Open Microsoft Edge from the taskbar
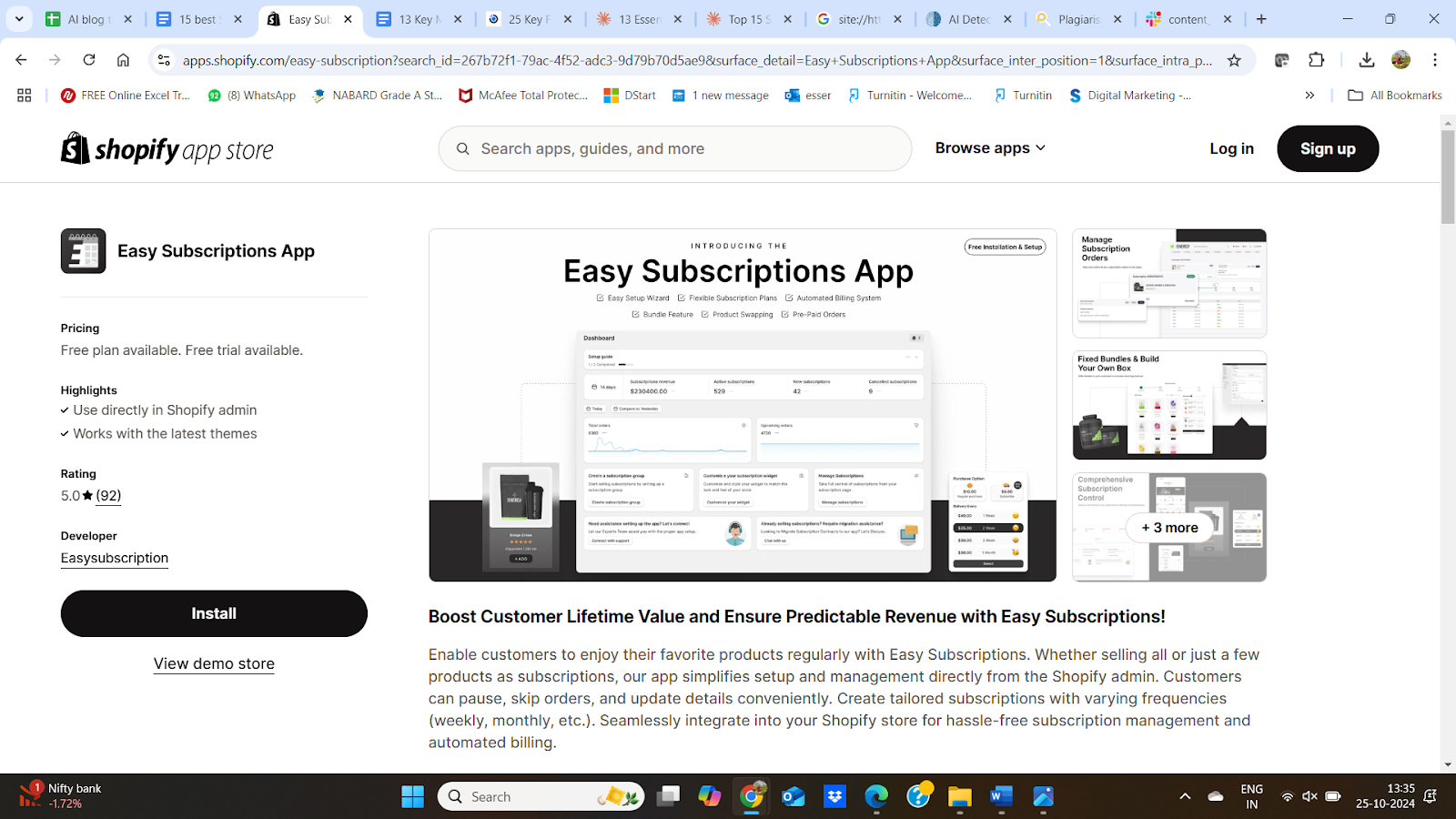This screenshot has width=1456, height=819. pos(876,796)
